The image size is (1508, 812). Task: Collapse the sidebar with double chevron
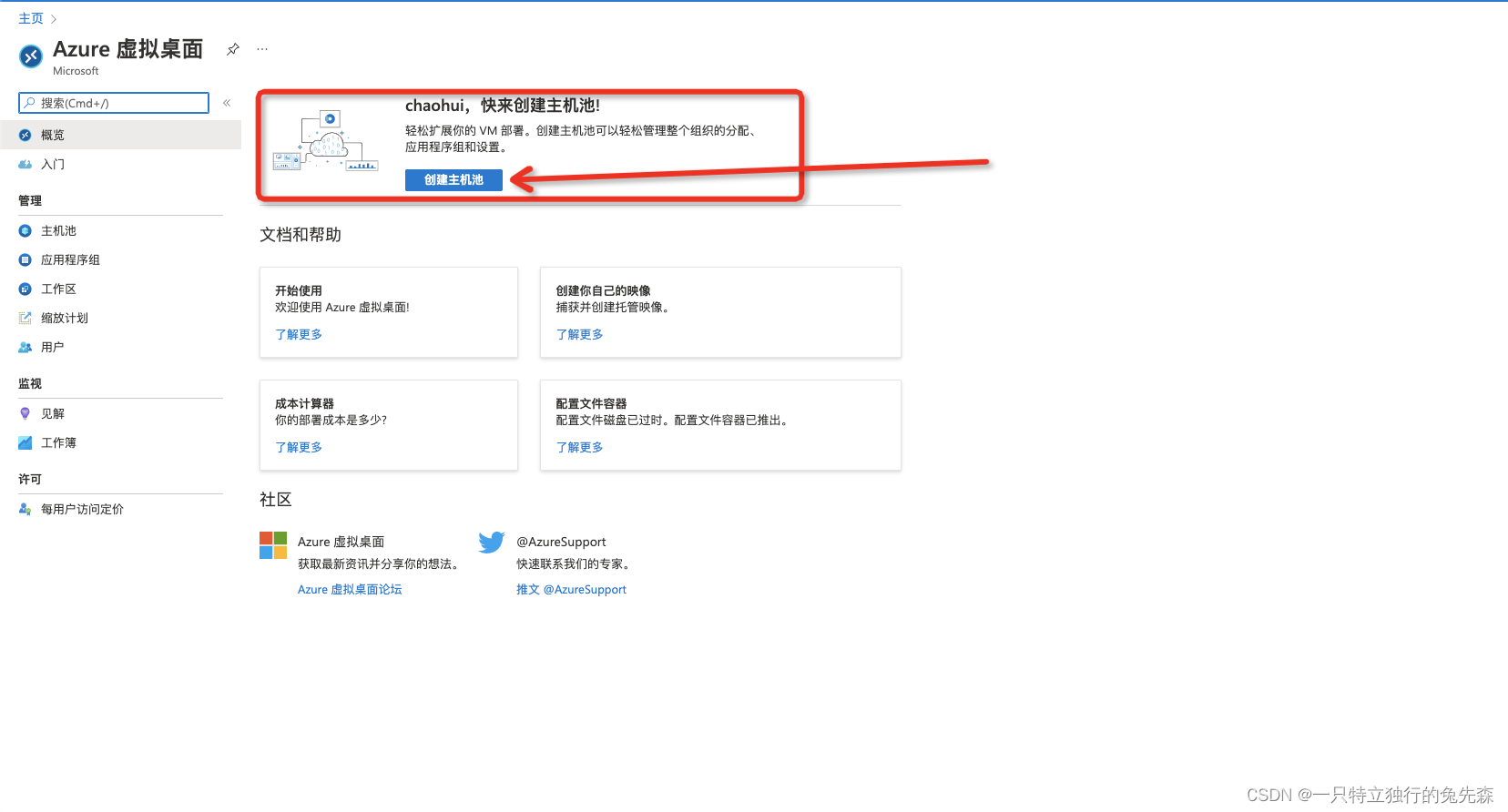[x=227, y=103]
